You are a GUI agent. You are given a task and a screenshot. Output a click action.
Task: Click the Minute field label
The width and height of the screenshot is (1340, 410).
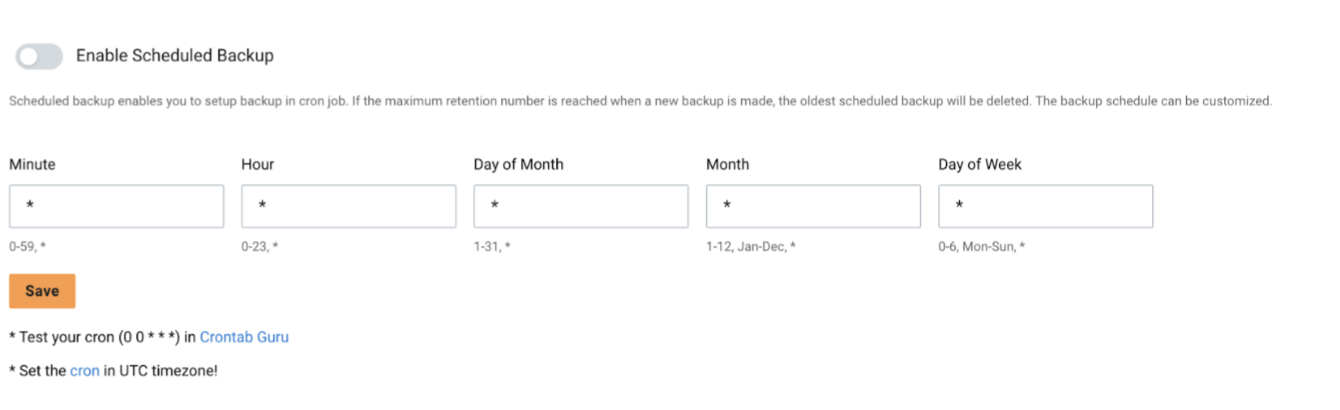tap(32, 164)
